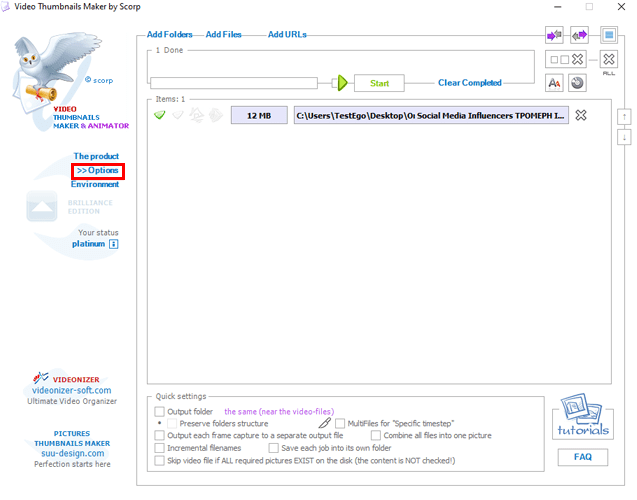Toggle the Output folder checkbox
Viewport: 637px width, 500px height.
click(160, 411)
